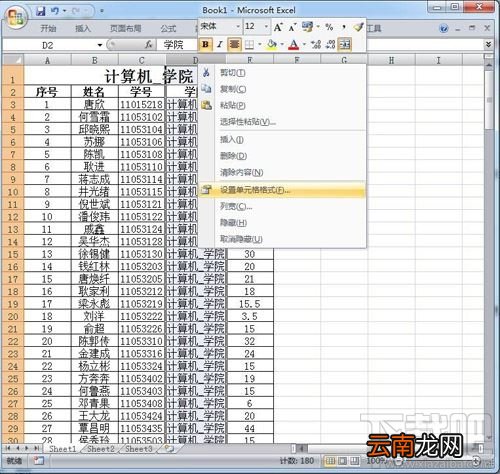Viewport: 500px width, 474px height.
Task: Decrease font size in mini toolbar
Action: pos(292,27)
